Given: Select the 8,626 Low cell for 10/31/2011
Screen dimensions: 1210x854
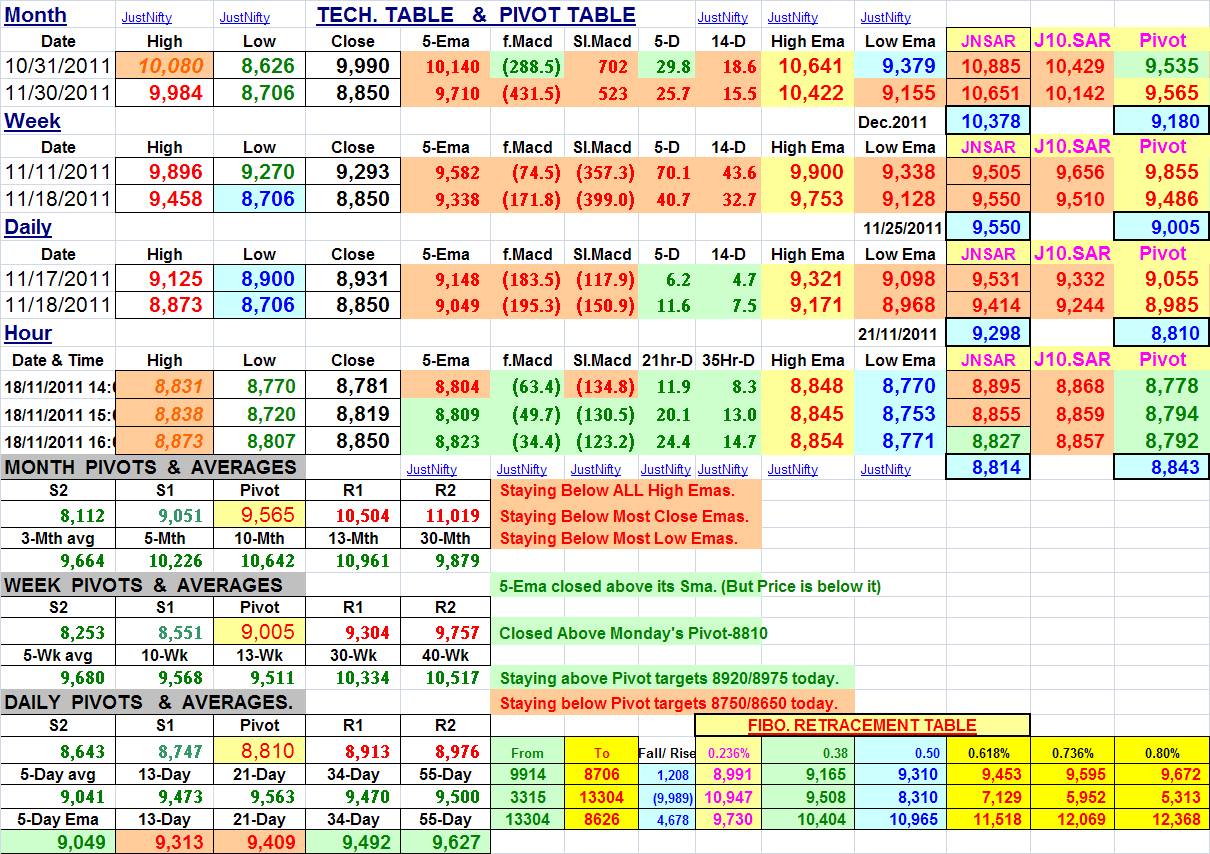Looking at the screenshot, I should (259, 67).
